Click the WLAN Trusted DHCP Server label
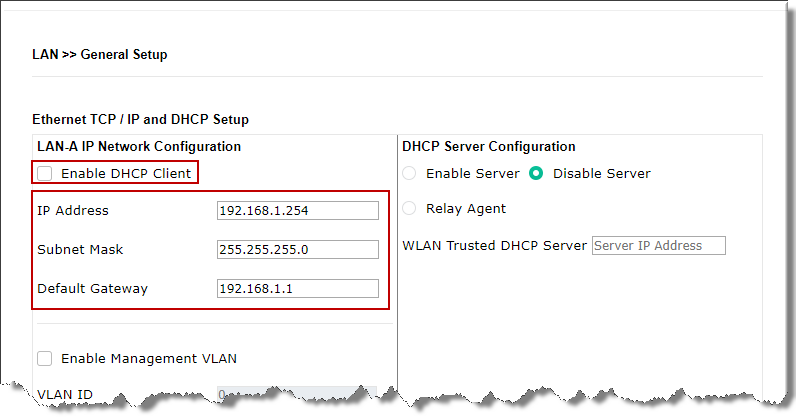This screenshot has height=417, width=796. (494, 246)
